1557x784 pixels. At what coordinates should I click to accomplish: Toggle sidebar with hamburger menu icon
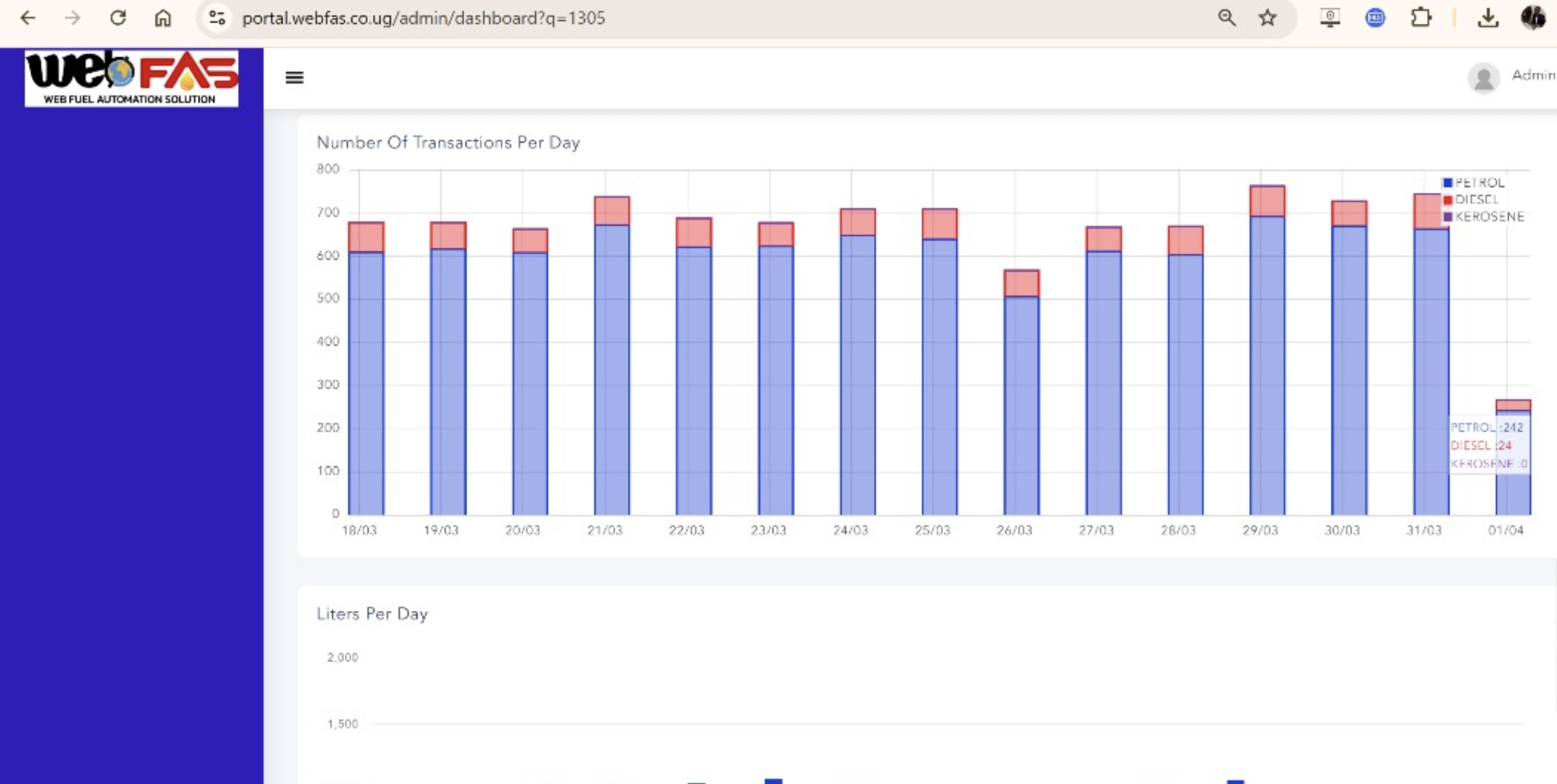[294, 77]
